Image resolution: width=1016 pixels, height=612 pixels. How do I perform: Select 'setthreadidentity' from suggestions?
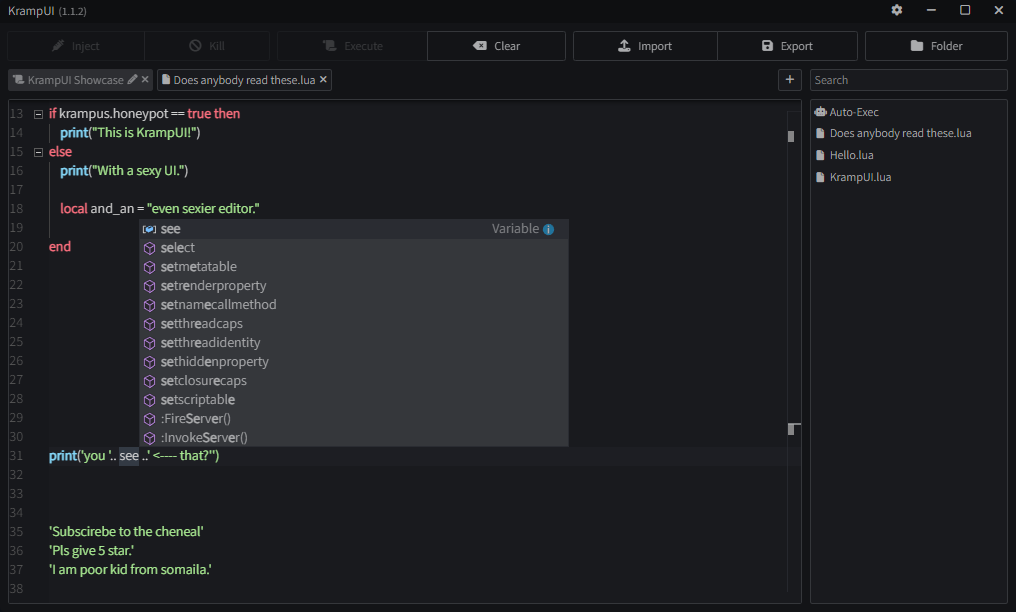[354, 343]
